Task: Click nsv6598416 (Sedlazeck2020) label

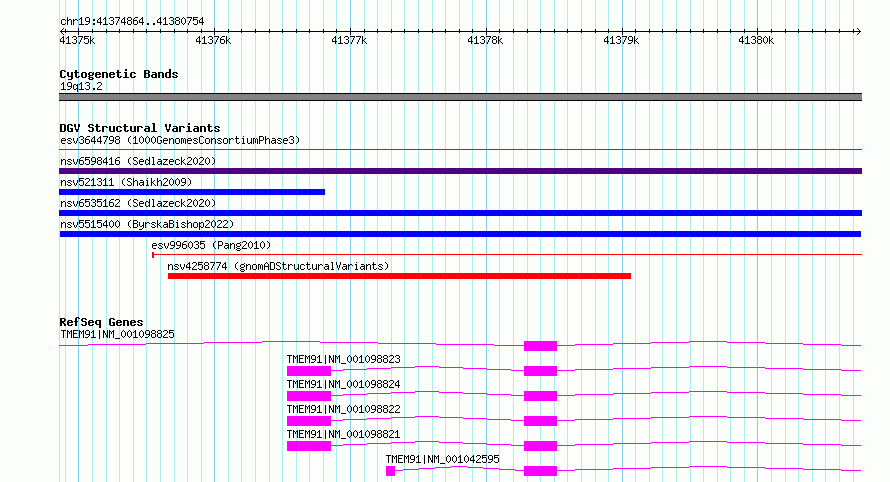Action: 138,161
